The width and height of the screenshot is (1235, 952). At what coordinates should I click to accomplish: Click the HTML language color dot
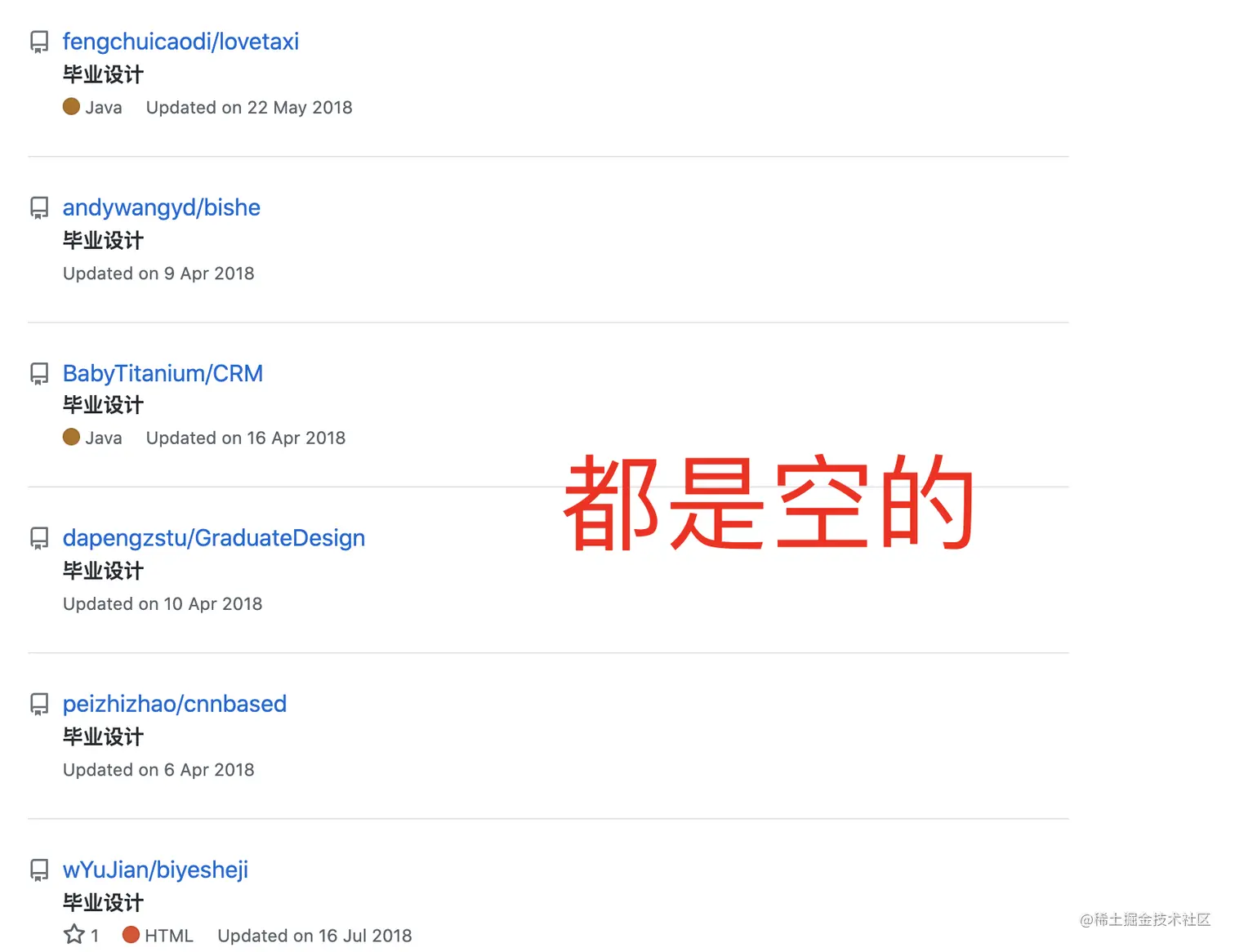click(131, 934)
